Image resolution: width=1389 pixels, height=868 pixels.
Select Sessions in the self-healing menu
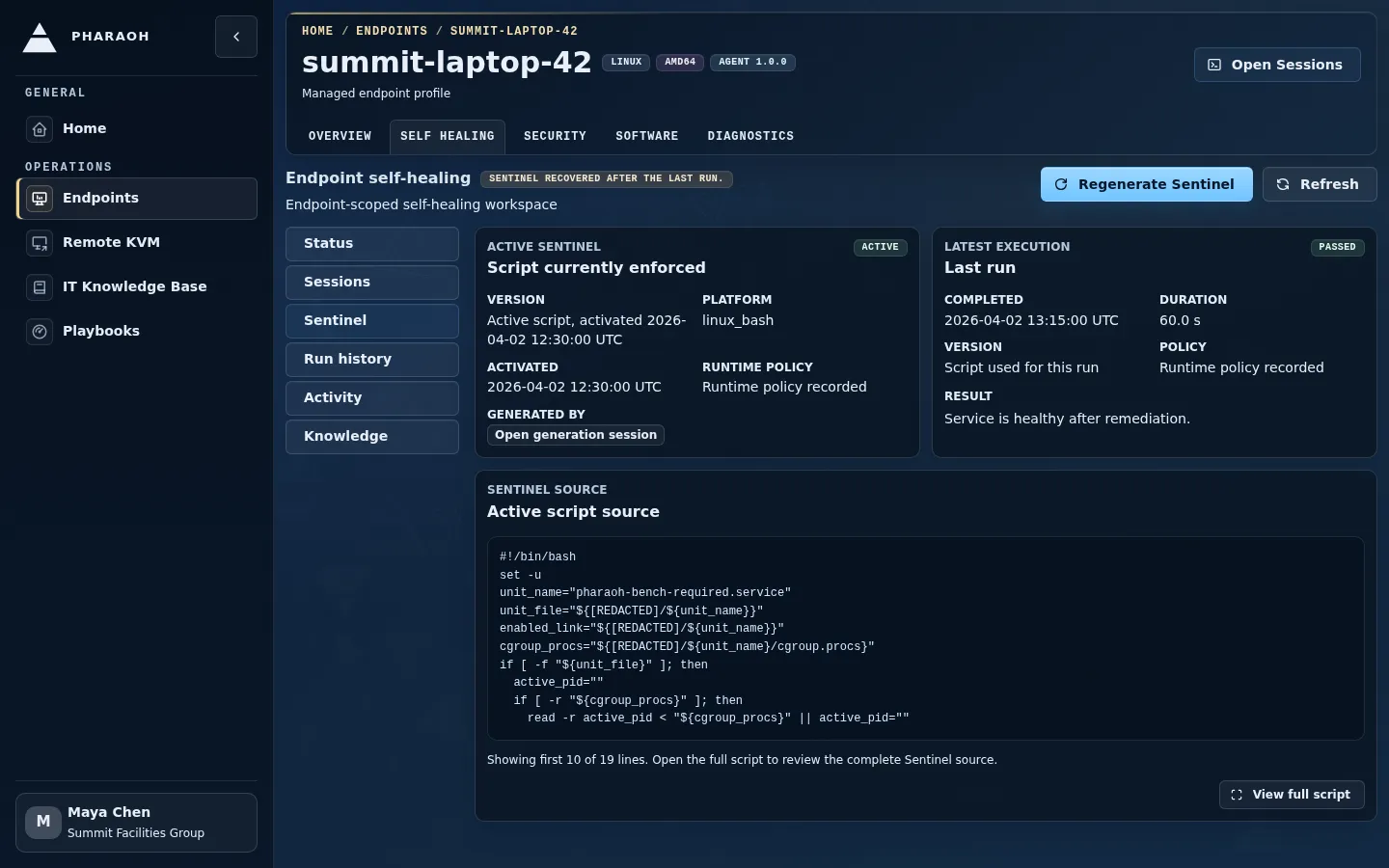(x=372, y=283)
